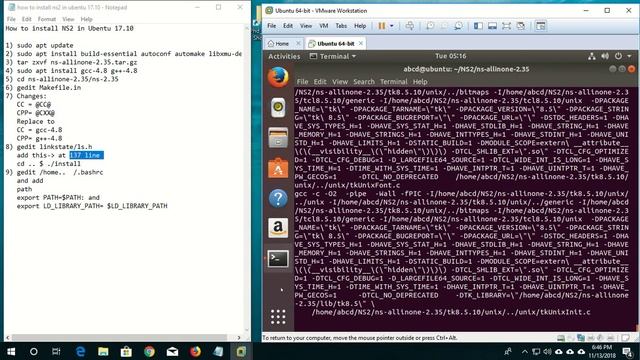Click the Windows taskbar clock 6:46 PM
The image size is (640, 360).
602,351
